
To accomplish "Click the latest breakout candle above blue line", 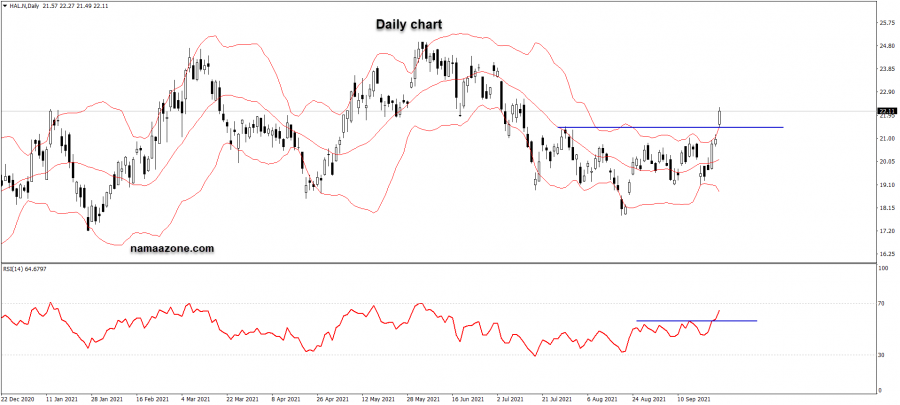I will [x=720, y=116].
